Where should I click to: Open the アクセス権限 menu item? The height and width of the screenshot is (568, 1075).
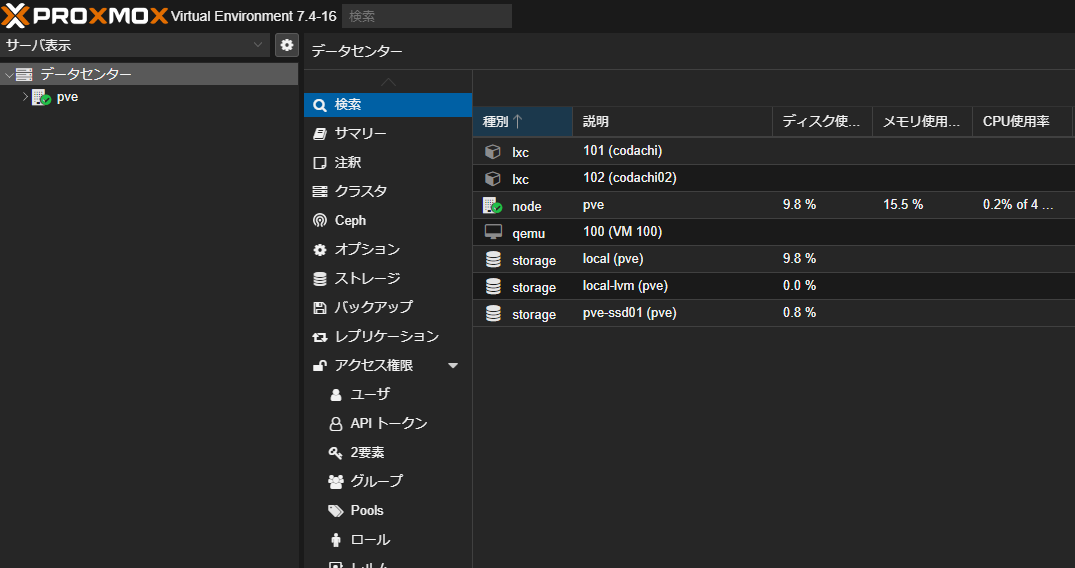(x=388, y=366)
